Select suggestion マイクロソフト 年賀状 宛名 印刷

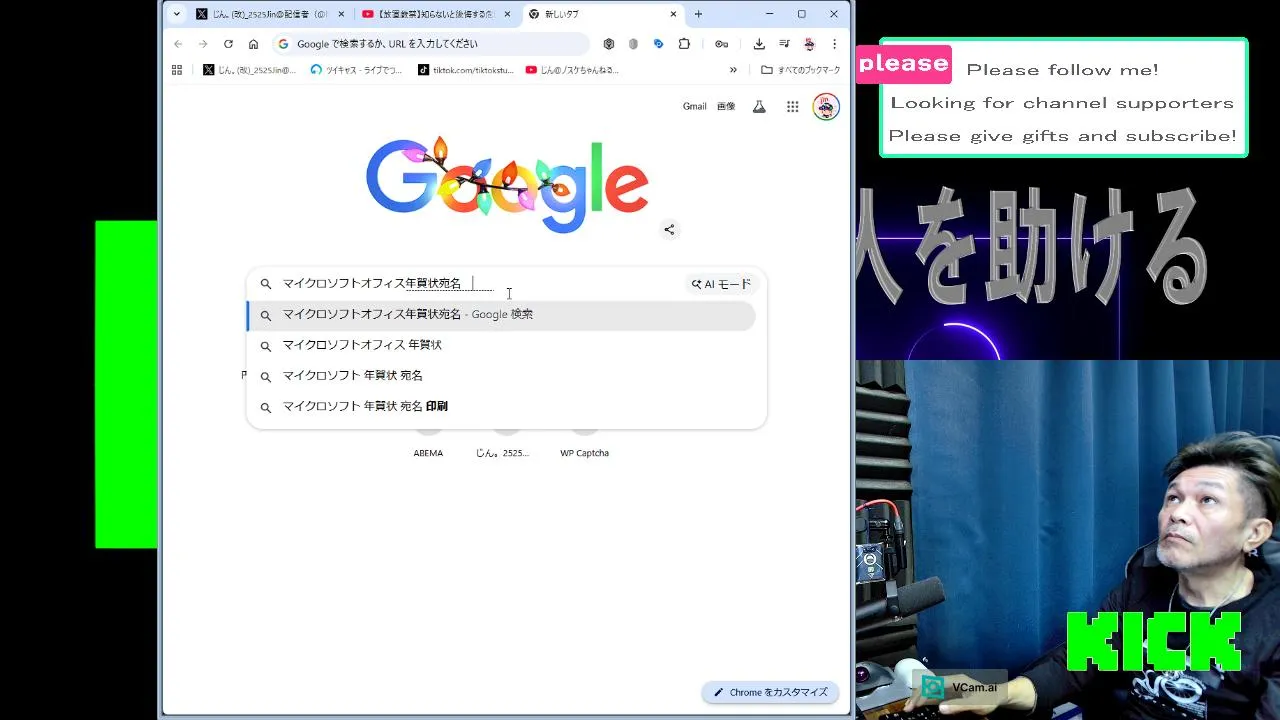click(501, 407)
